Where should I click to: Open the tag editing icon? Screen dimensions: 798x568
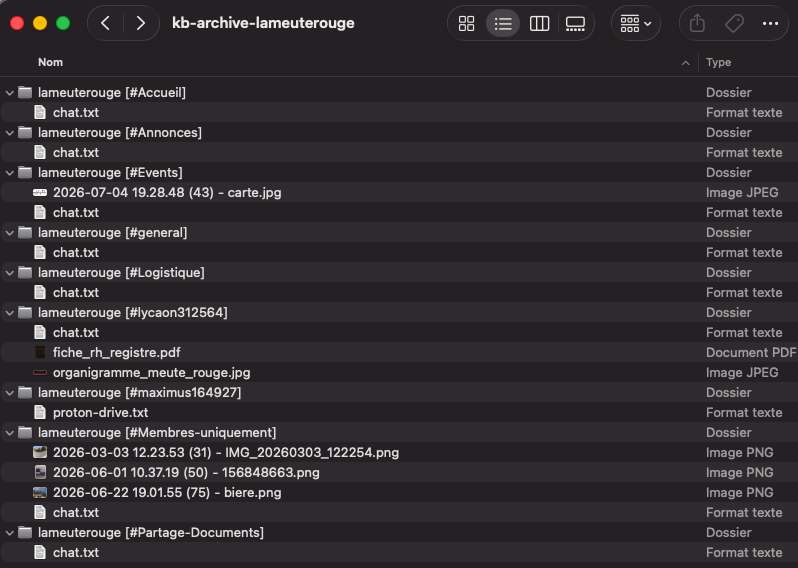[734, 23]
